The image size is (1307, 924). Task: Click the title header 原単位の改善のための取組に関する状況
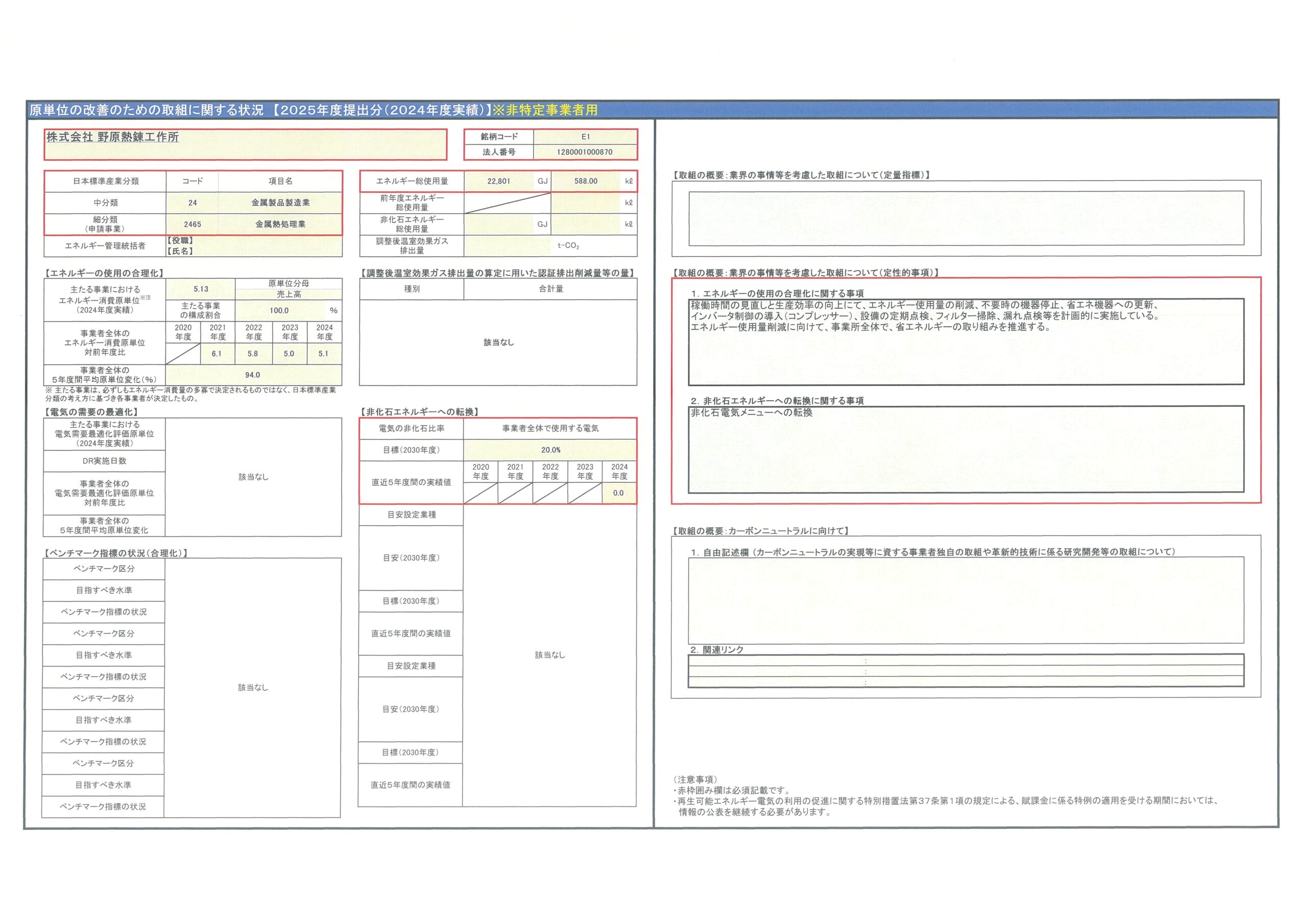147,110
